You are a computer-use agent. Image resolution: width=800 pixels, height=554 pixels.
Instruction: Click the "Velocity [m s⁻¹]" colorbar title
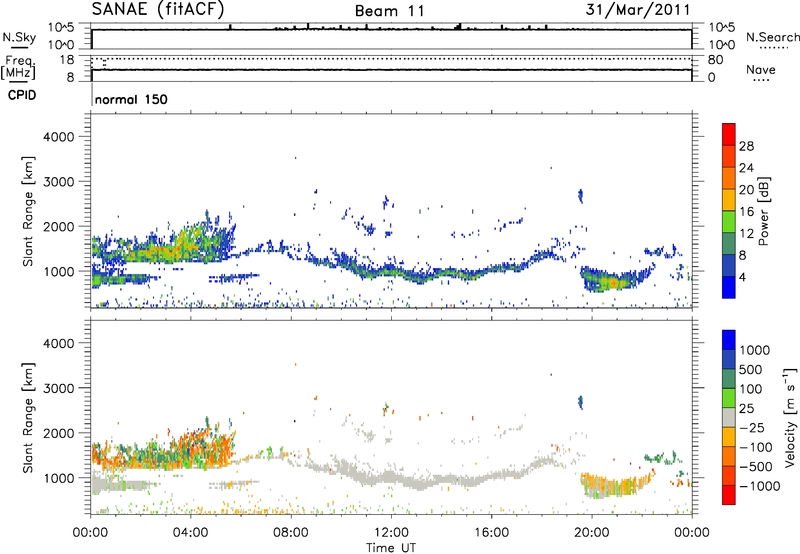pyautogui.click(x=790, y=417)
